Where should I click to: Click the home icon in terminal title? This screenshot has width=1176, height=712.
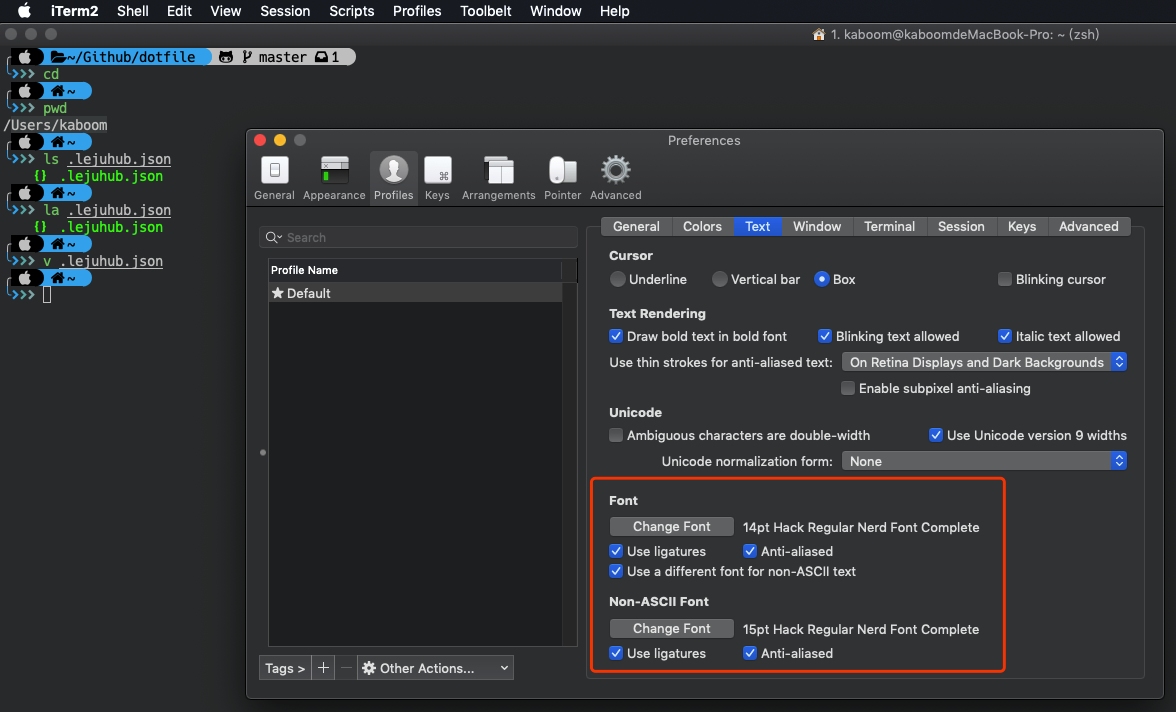pos(818,35)
